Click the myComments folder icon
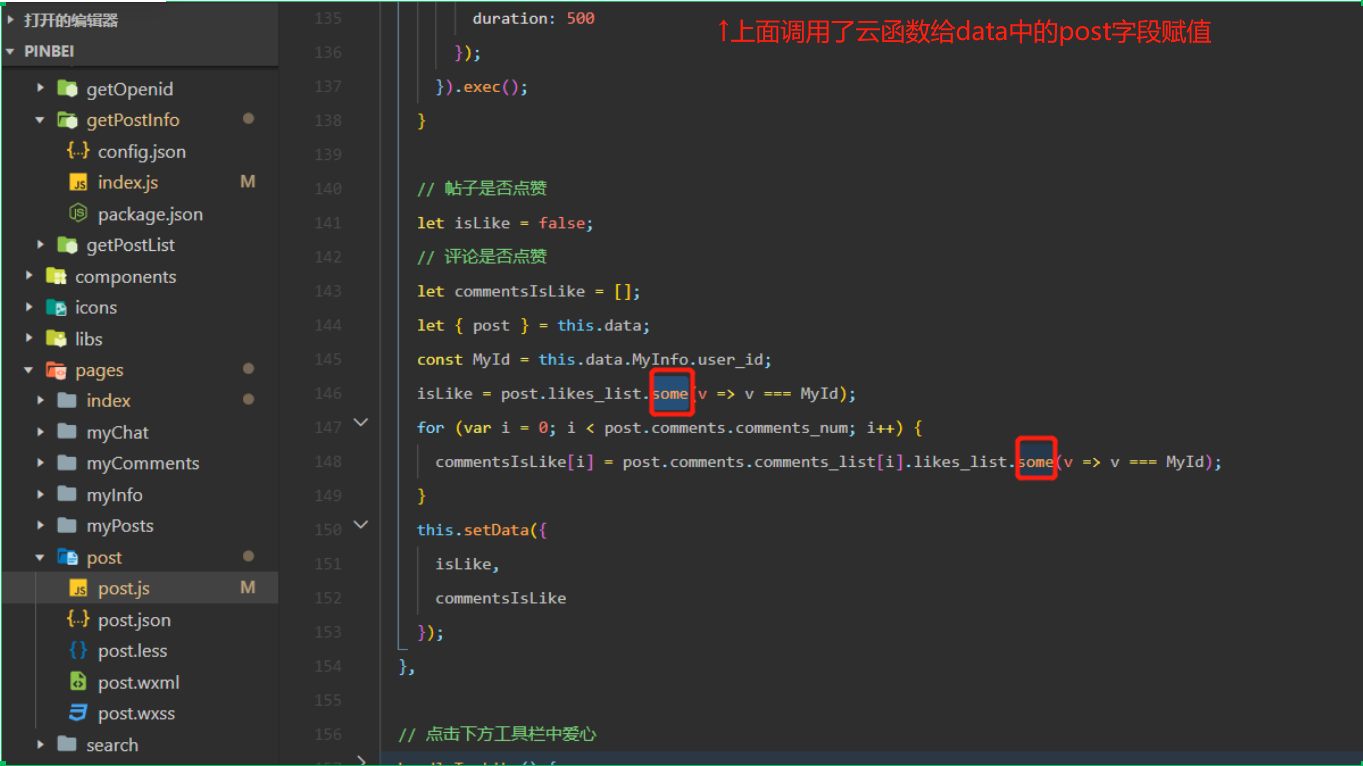Viewport: 1363px width, 766px height. [x=67, y=463]
